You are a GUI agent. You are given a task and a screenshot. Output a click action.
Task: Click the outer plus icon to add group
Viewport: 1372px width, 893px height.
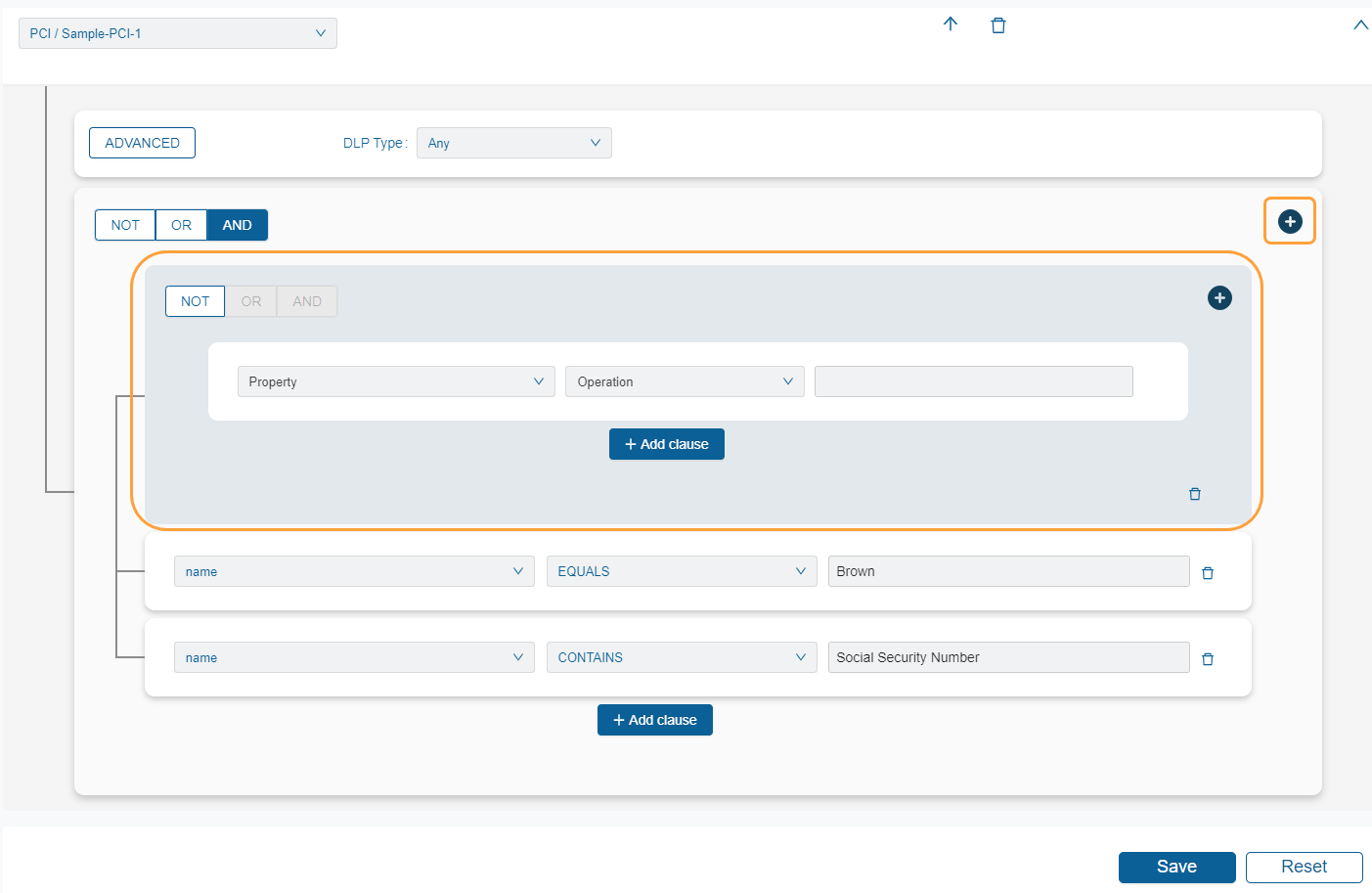click(1290, 222)
